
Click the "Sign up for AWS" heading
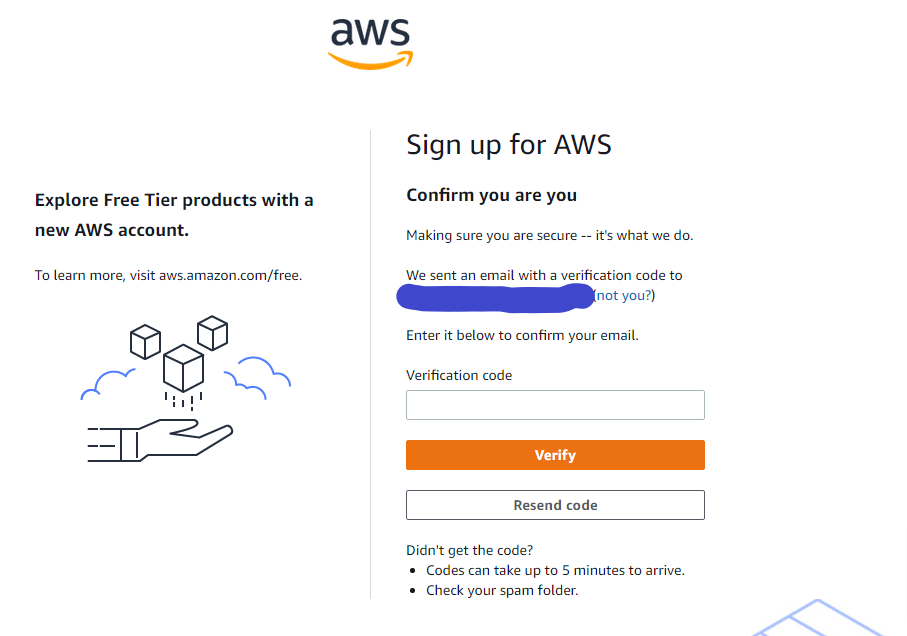click(509, 145)
